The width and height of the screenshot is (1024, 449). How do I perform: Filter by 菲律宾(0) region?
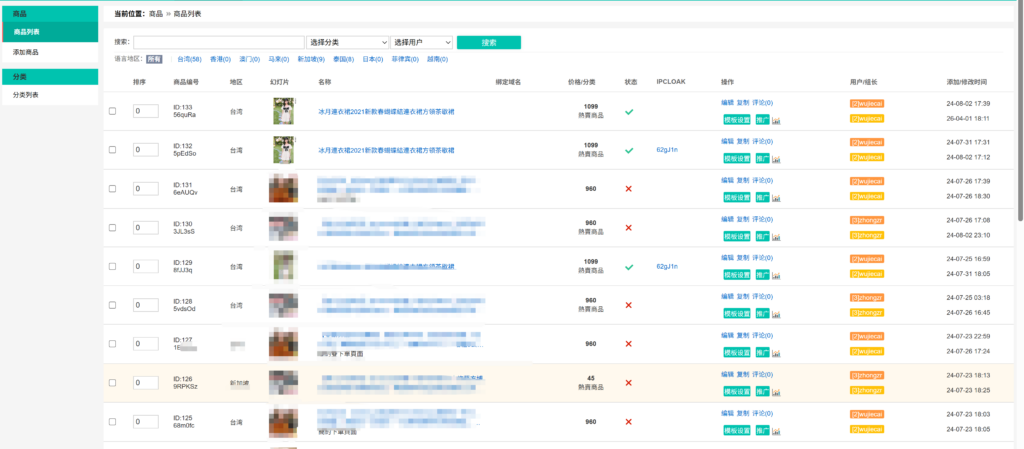(405, 59)
